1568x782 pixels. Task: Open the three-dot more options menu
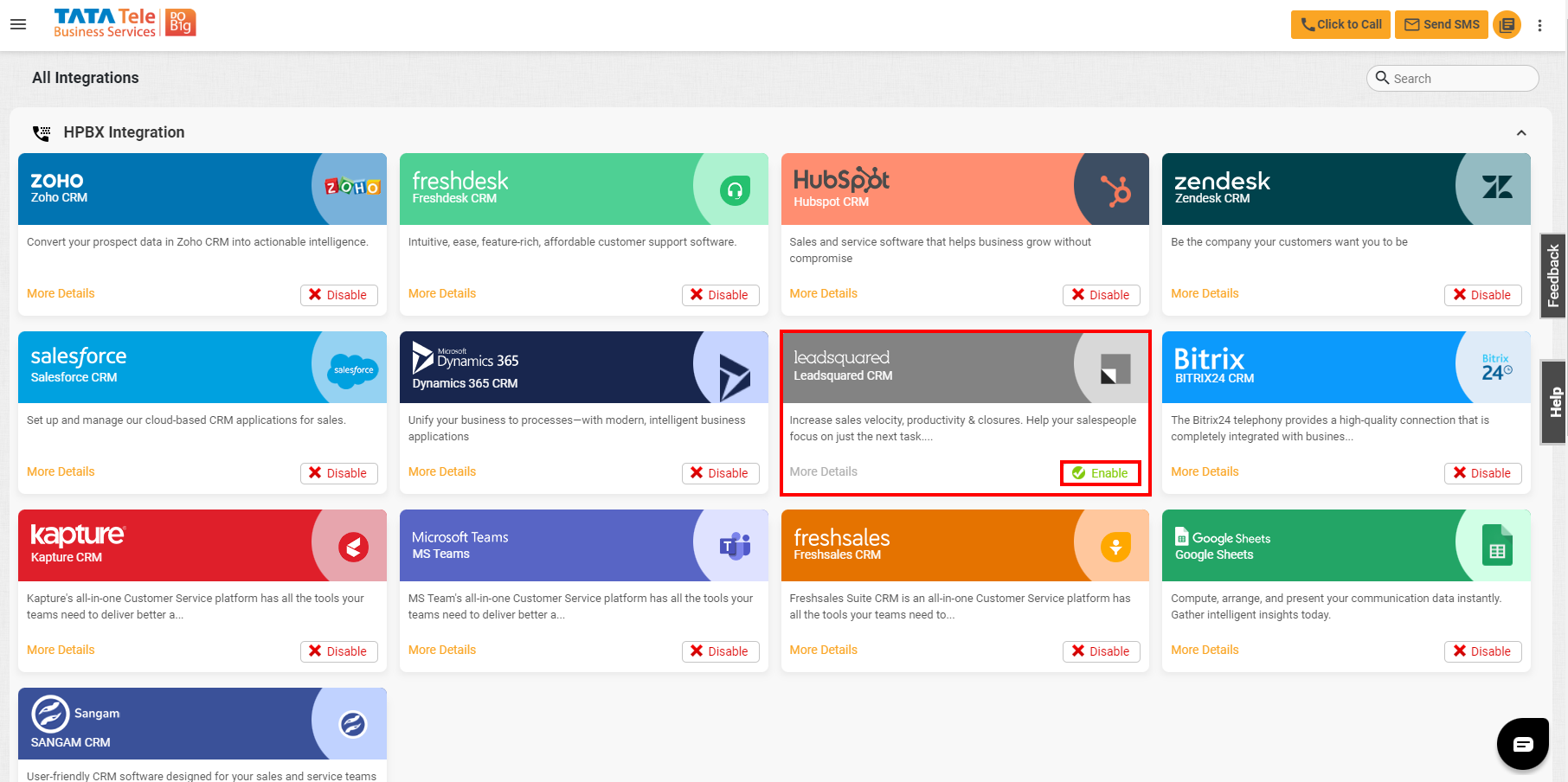(1539, 25)
